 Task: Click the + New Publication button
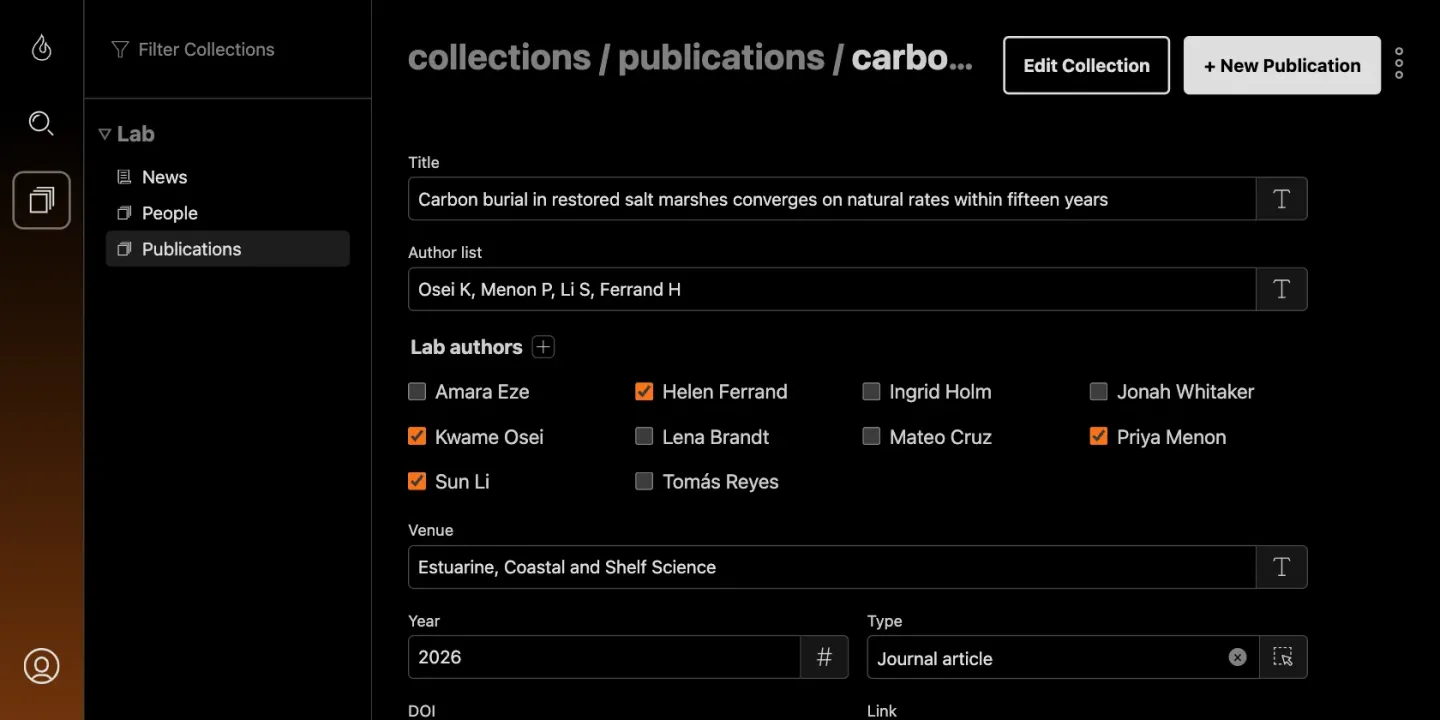pyautogui.click(x=1282, y=65)
